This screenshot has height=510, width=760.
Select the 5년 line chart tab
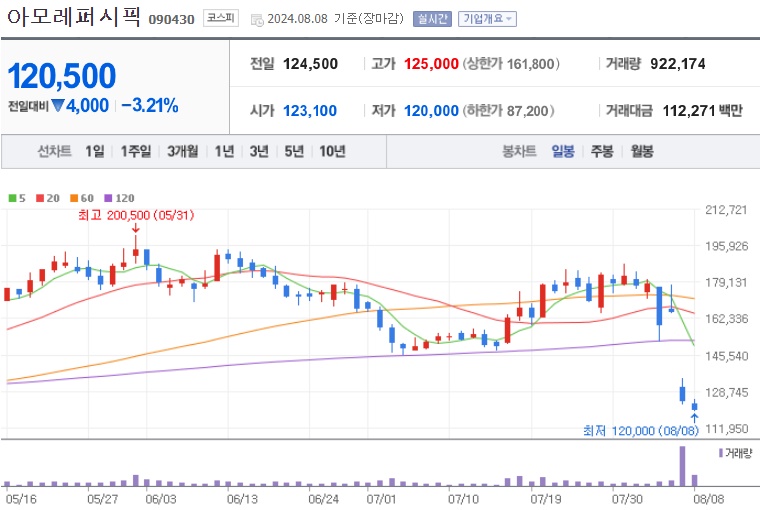tap(294, 151)
